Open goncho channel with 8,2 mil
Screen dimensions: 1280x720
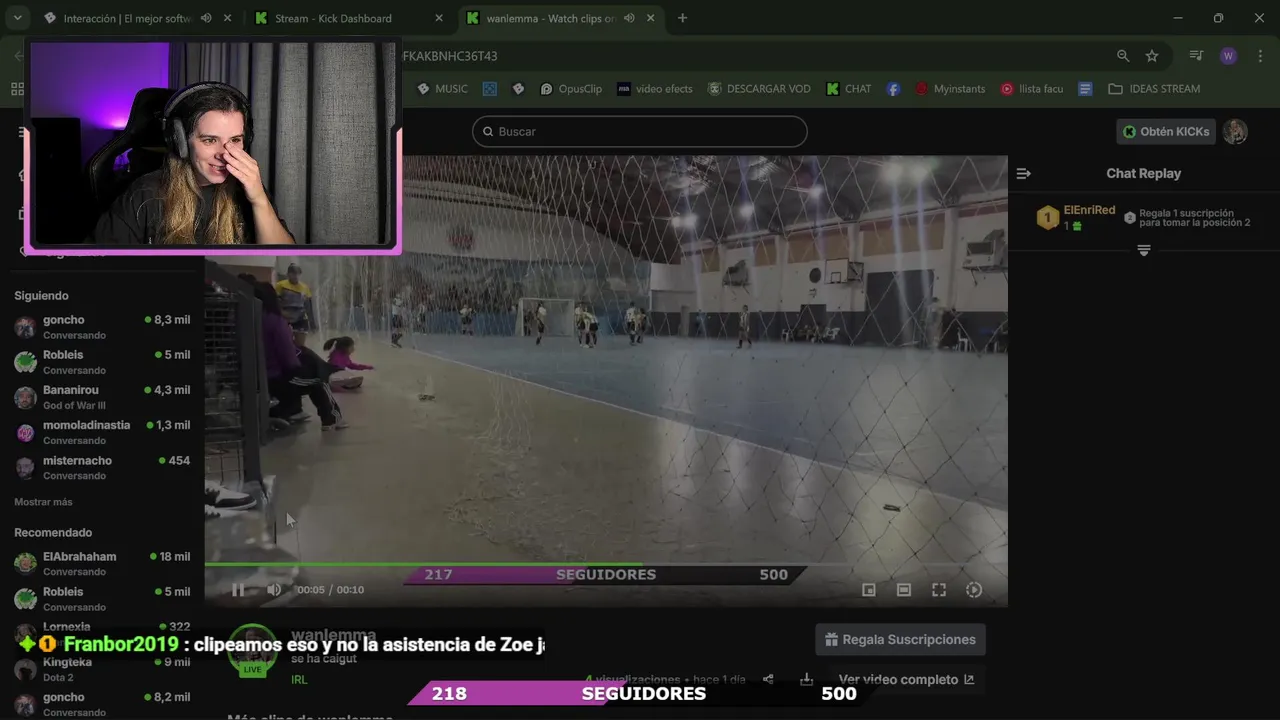102,704
